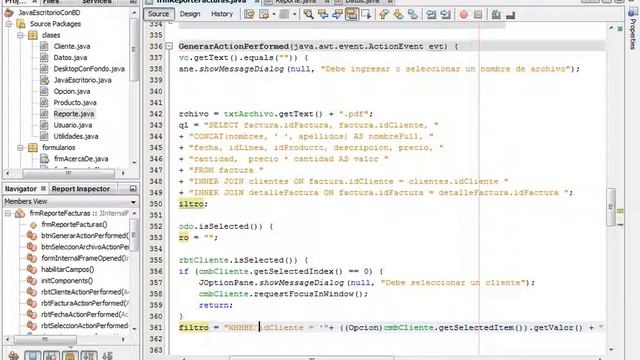Open the Report Inspector tab

pos(80,189)
